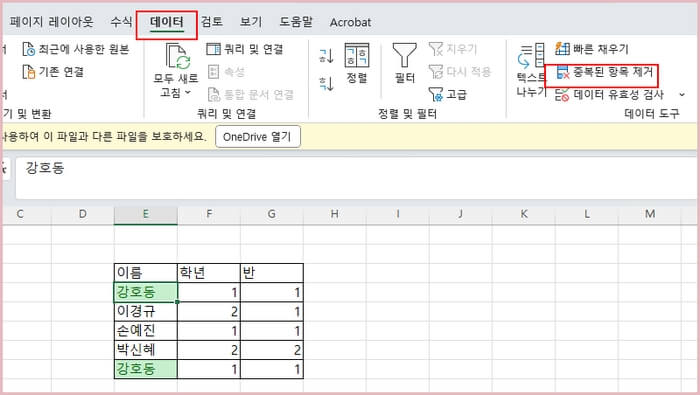Viewport: 700px width, 395px height.
Task: Open the Acrobat tab
Action: click(350, 22)
